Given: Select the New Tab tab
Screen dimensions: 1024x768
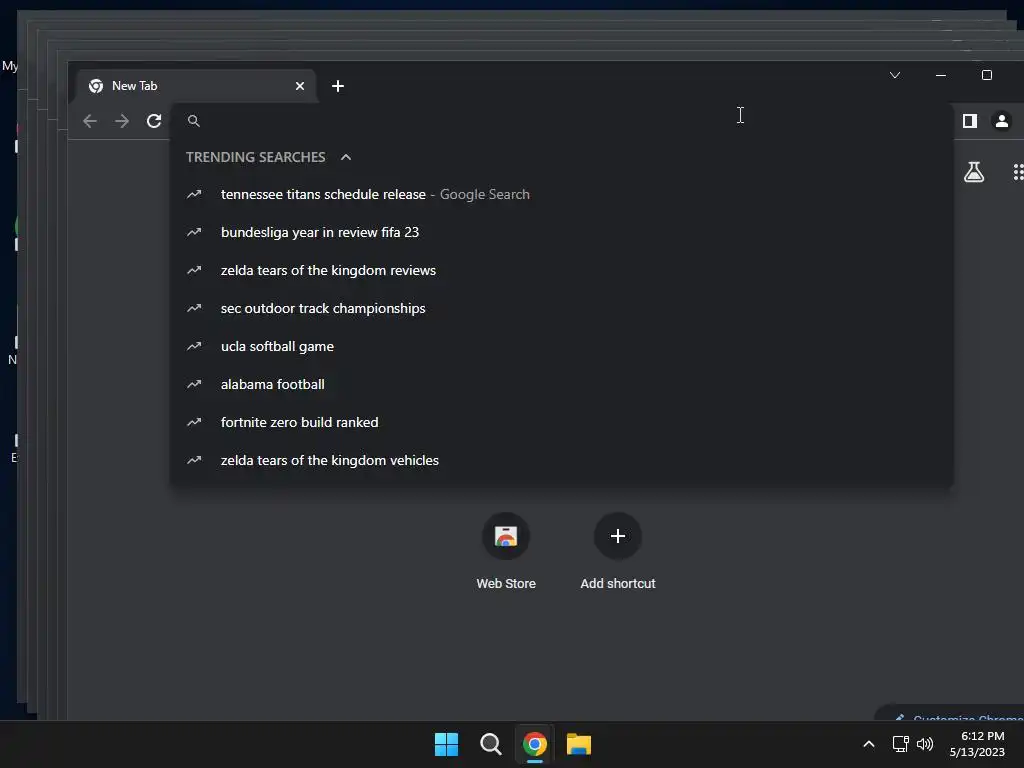Looking at the screenshot, I should tap(197, 86).
